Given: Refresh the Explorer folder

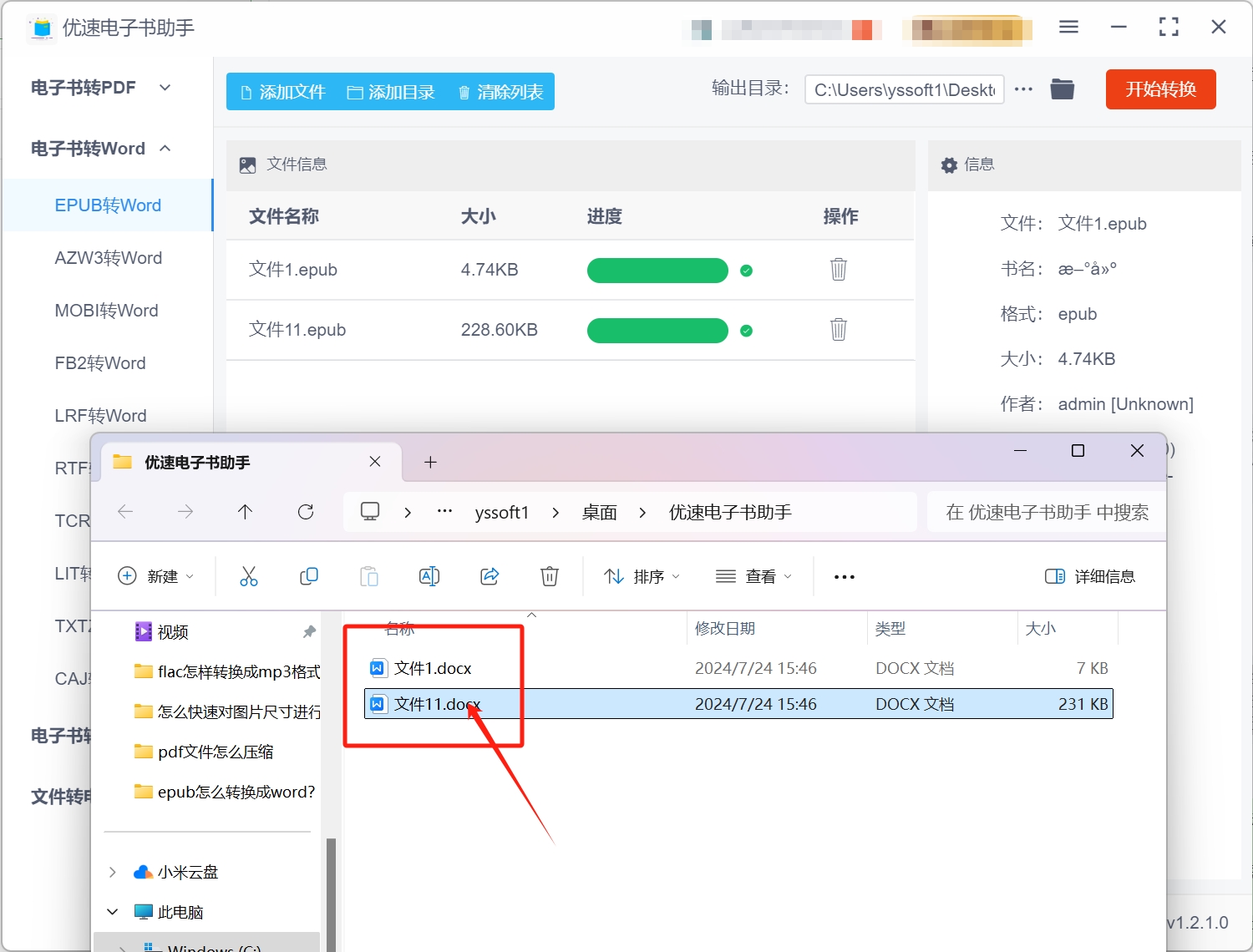Looking at the screenshot, I should (x=306, y=512).
